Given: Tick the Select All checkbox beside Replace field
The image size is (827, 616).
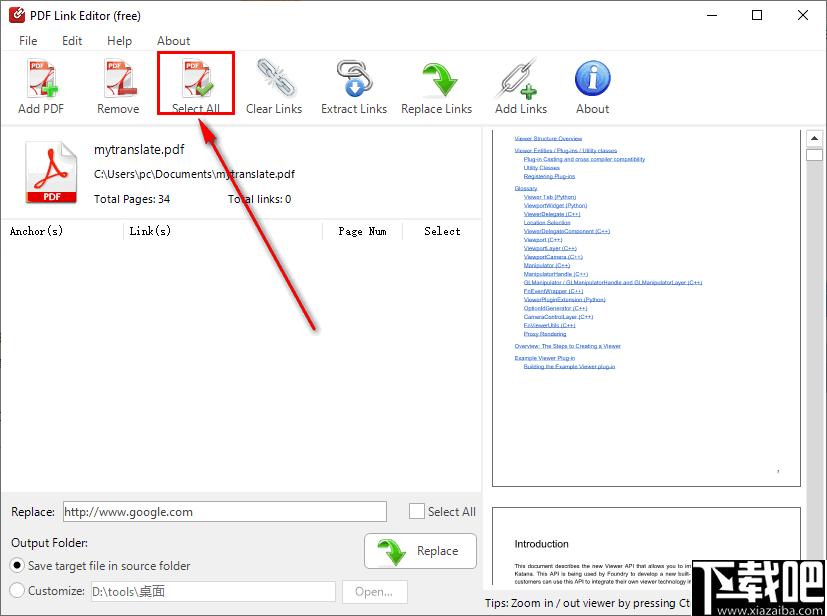Looking at the screenshot, I should 417,511.
